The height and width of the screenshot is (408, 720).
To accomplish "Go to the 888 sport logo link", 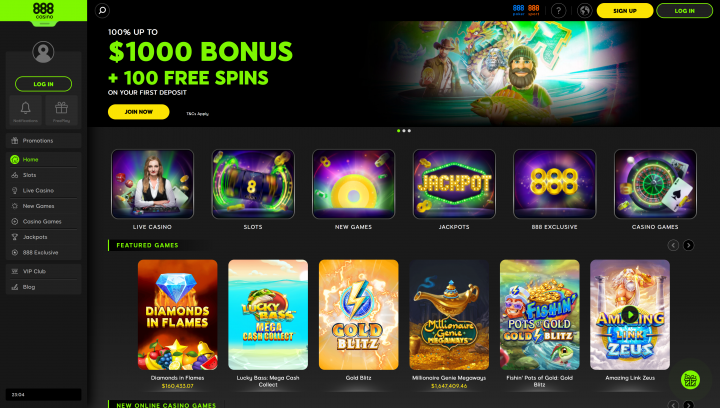I will tap(534, 10).
